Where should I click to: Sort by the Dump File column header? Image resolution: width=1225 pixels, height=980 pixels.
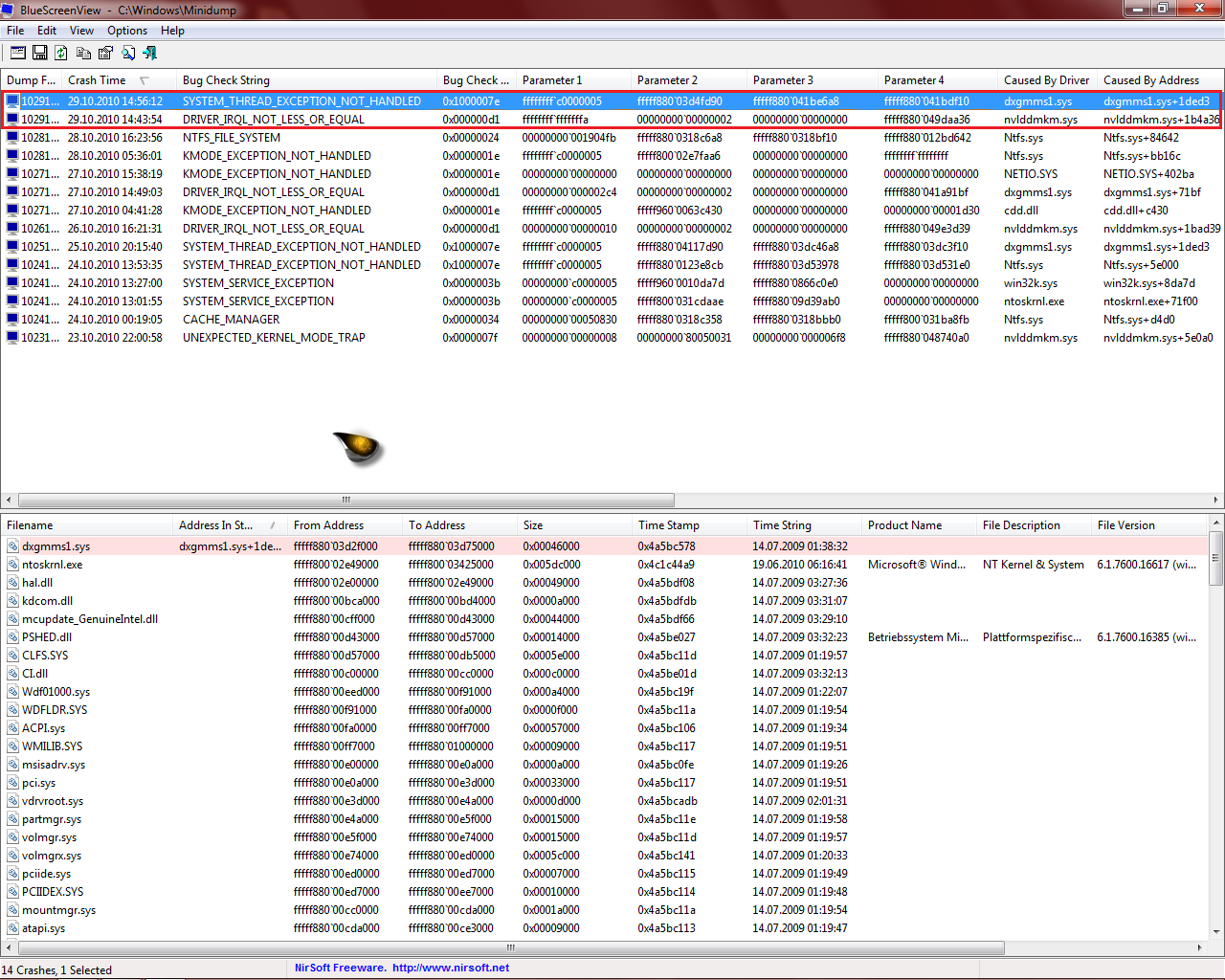pos(32,80)
